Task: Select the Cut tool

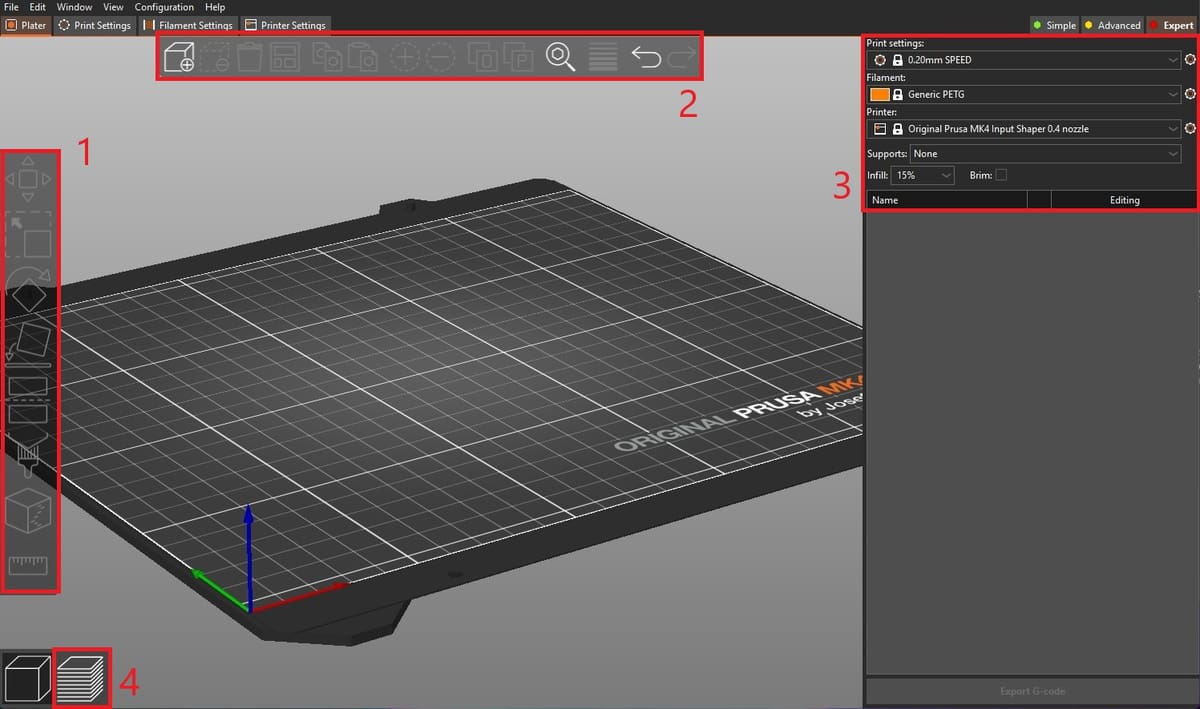Action: (28, 400)
